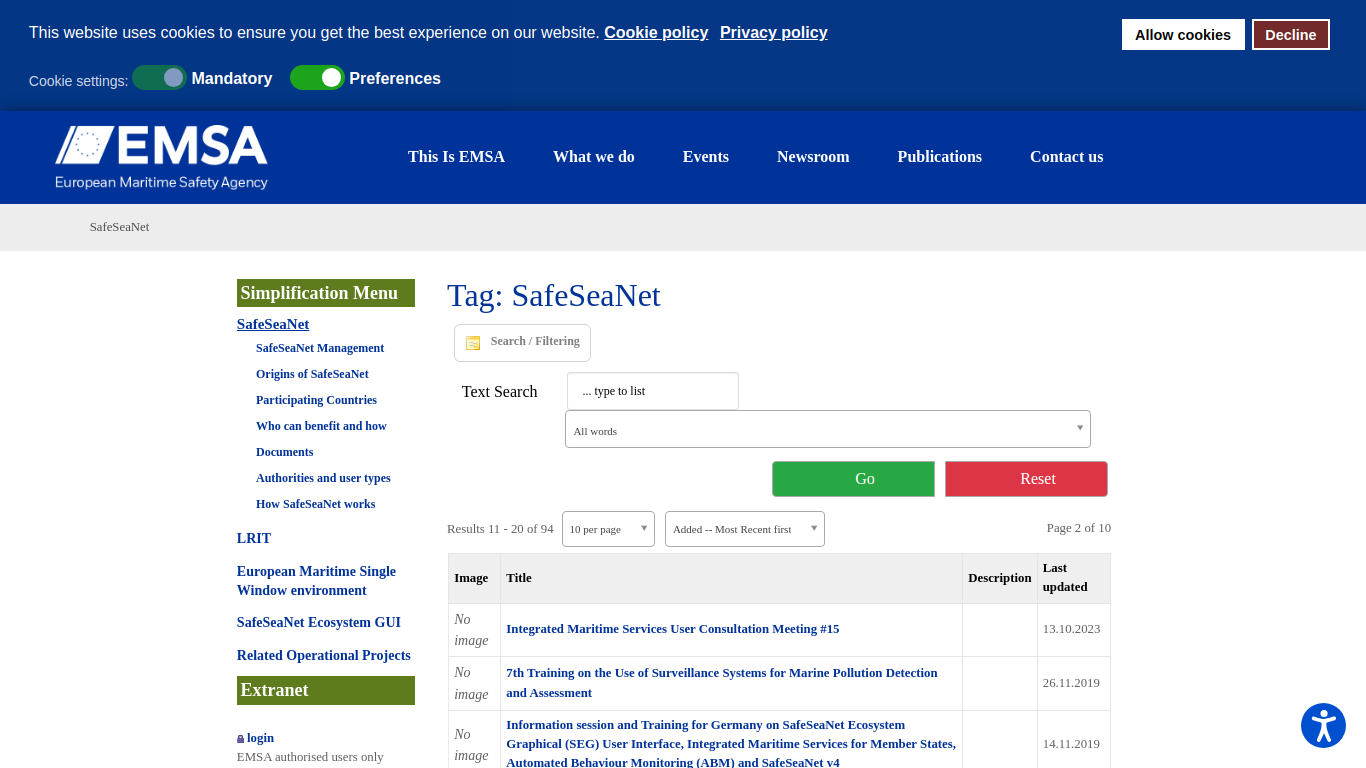Open the Publications menu
The height and width of the screenshot is (768, 1366).
click(940, 157)
